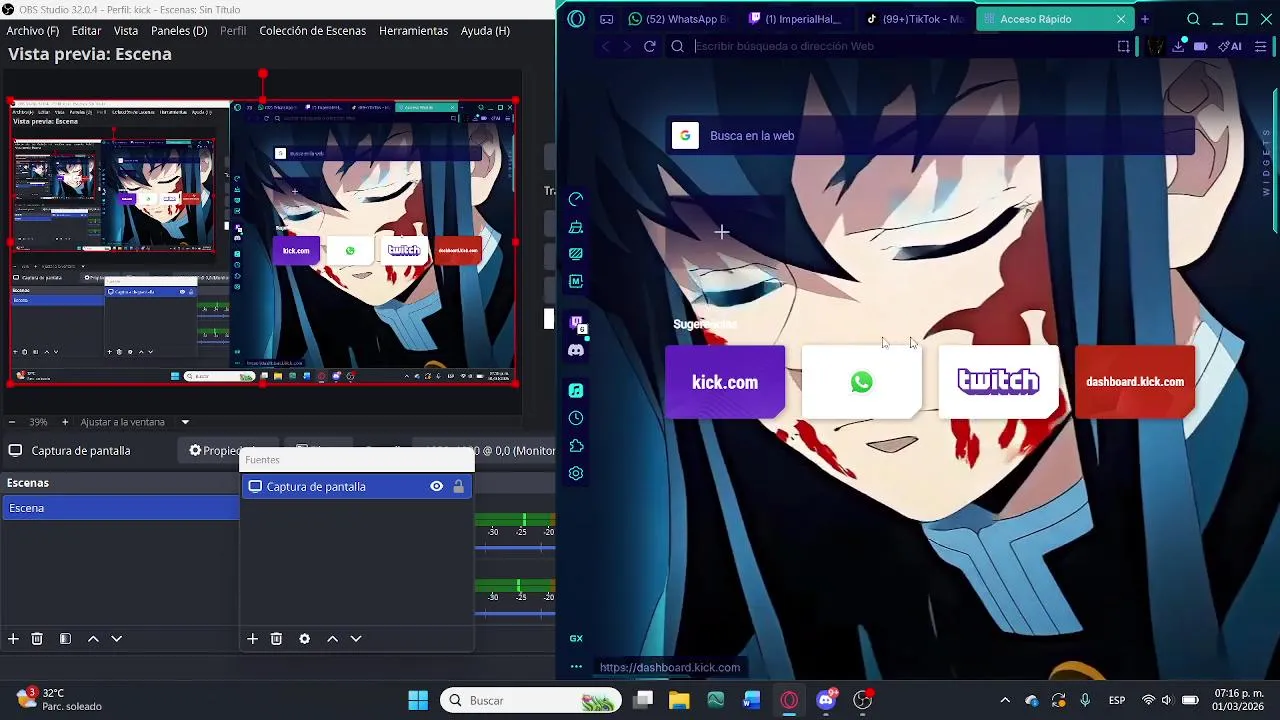The image size is (1280, 720).
Task: Add a speed dial with plus tile
Action: 722,232
